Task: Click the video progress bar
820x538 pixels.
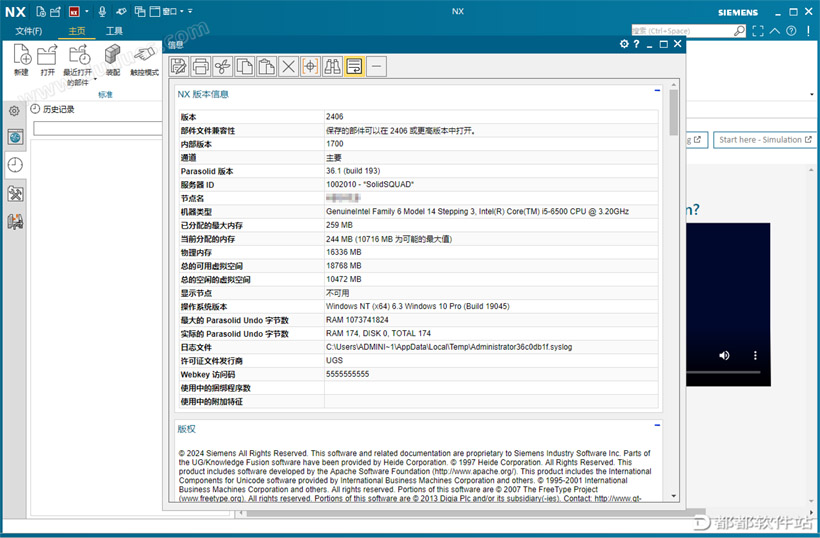Action: tap(723, 372)
